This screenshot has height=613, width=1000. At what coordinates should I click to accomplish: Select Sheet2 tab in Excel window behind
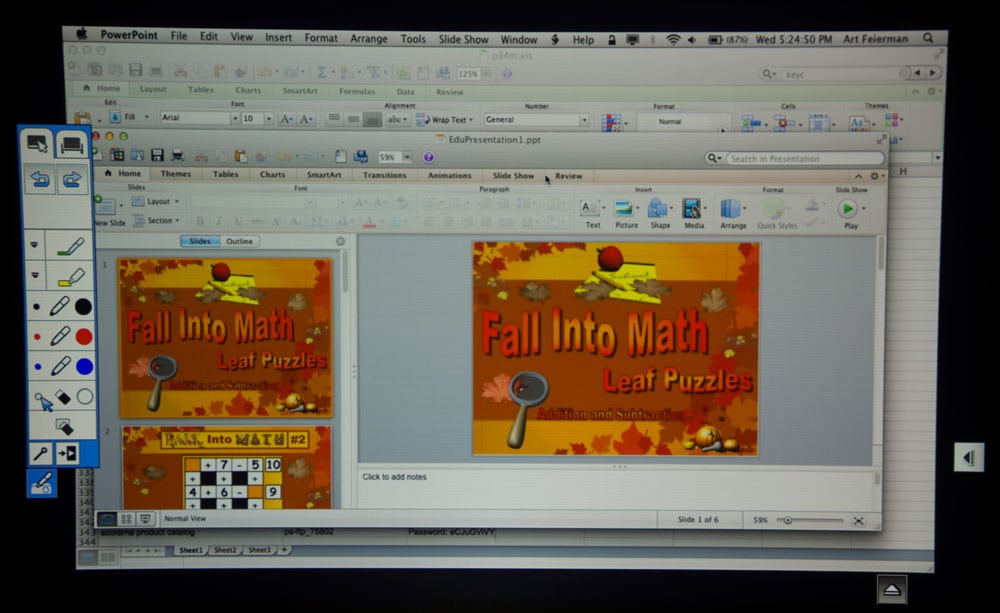click(224, 550)
